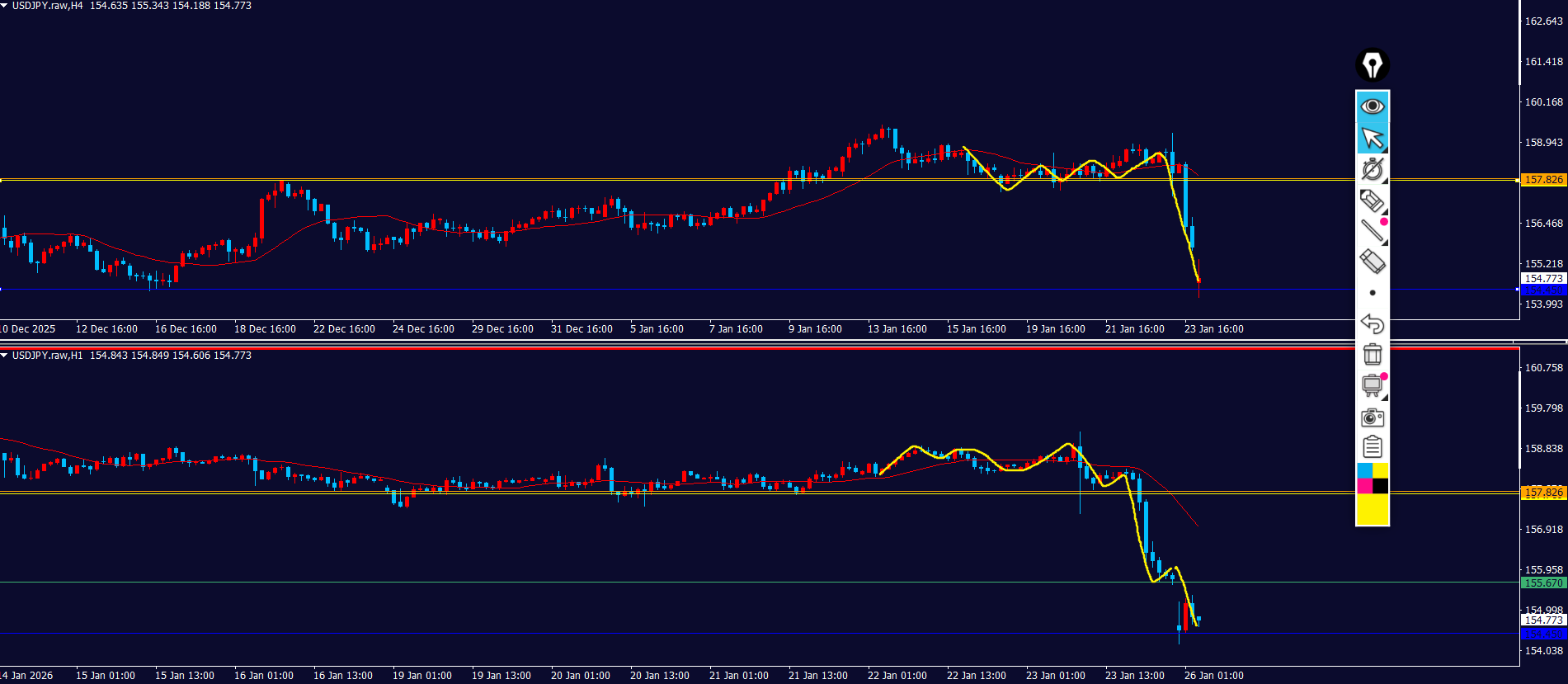Toggle the cursor arrow mode
This screenshot has width=1568, height=684.
pos(1373,138)
